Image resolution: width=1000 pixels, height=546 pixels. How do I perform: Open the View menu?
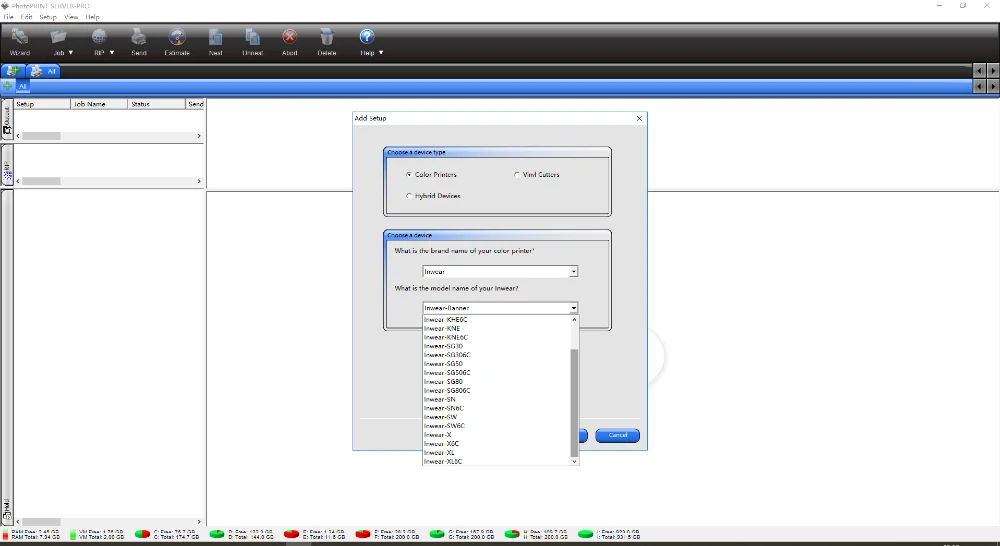71,17
